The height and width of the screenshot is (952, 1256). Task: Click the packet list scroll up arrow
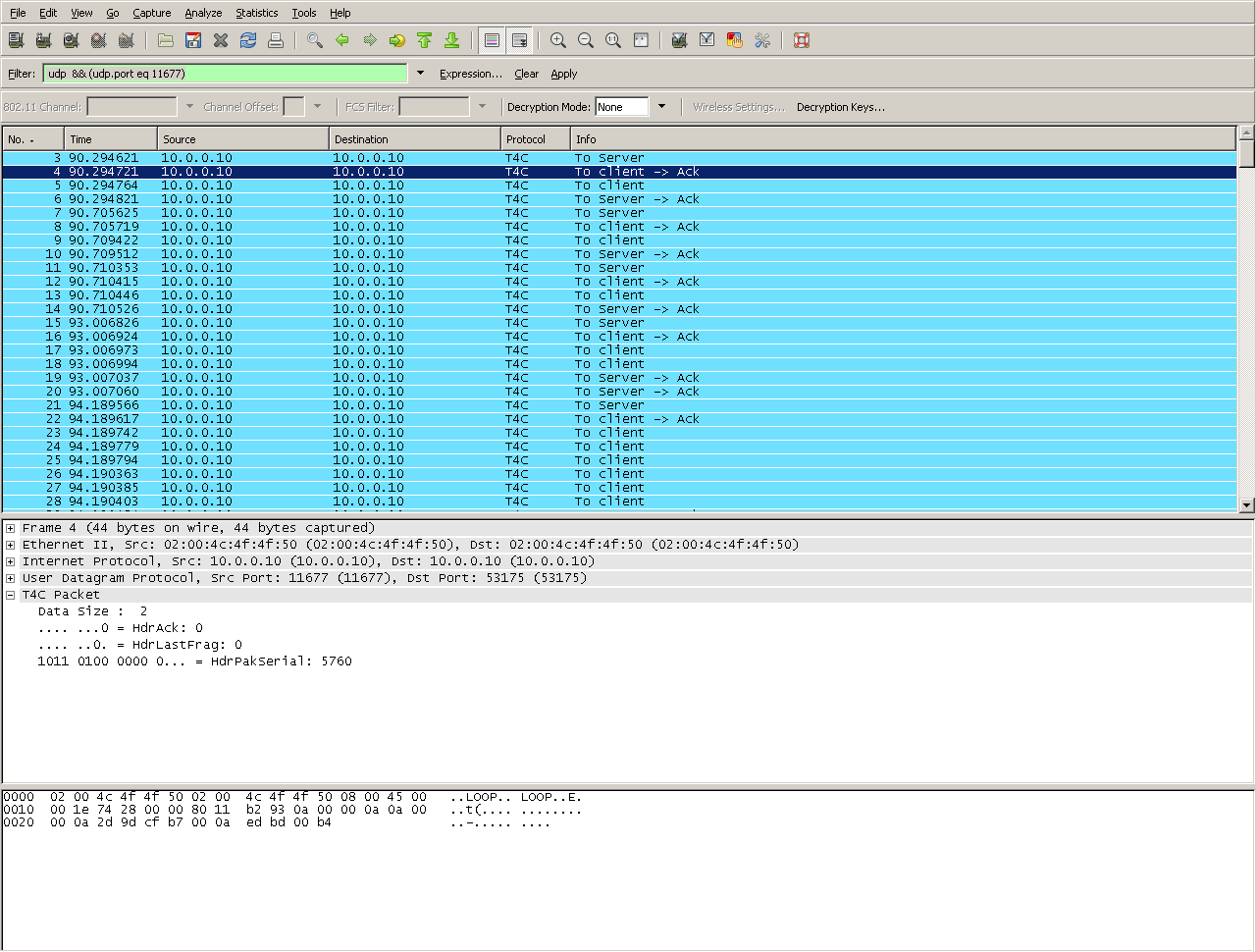[x=1247, y=132]
